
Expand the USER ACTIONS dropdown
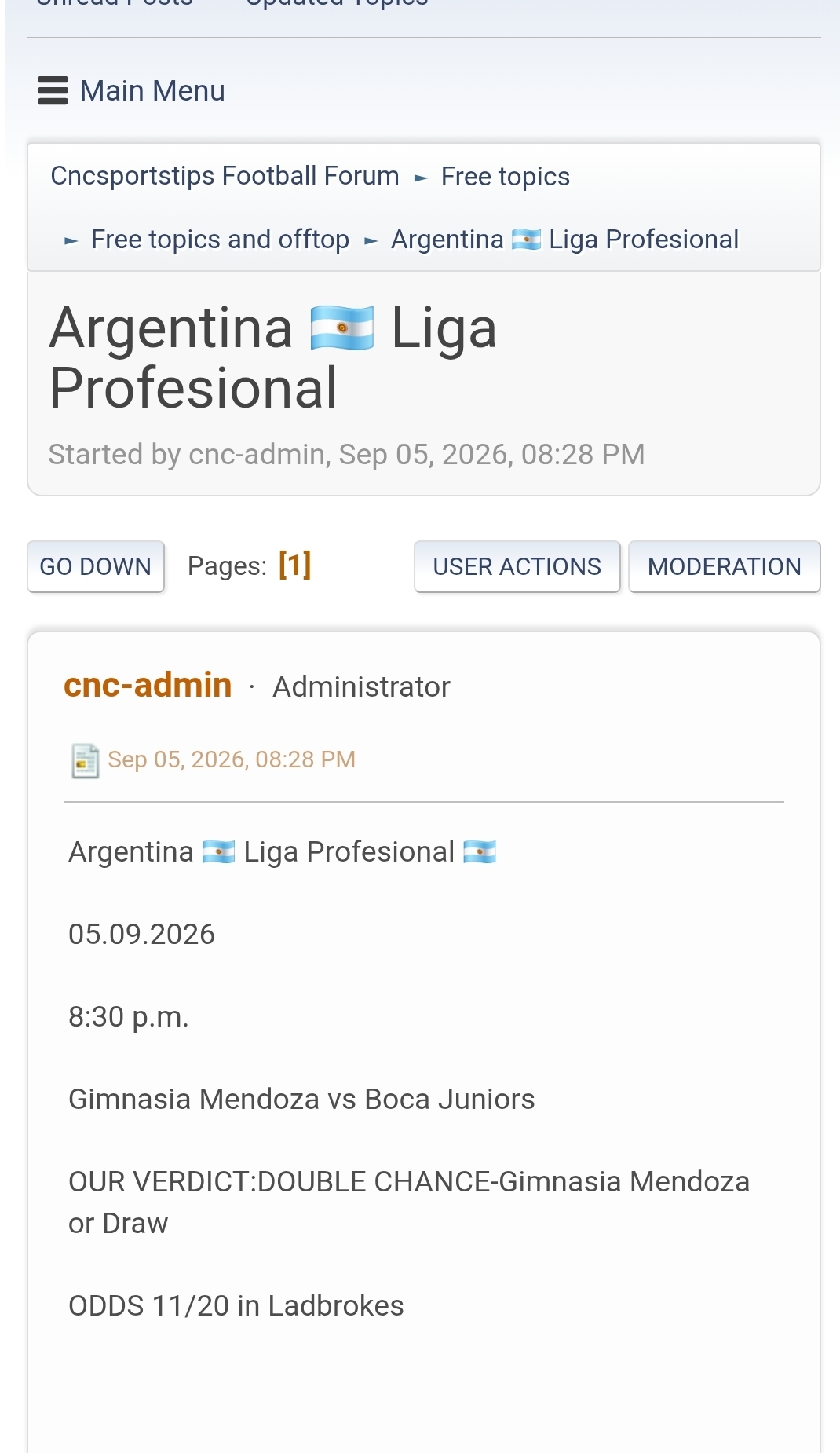pyautogui.click(x=517, y=566)
